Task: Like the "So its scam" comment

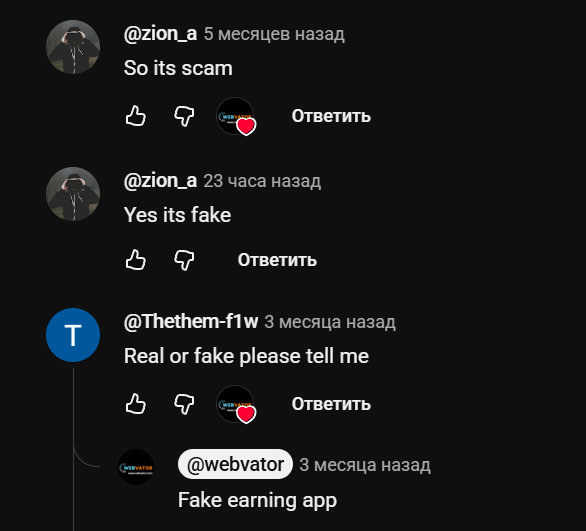Action: tap(135, 116)
